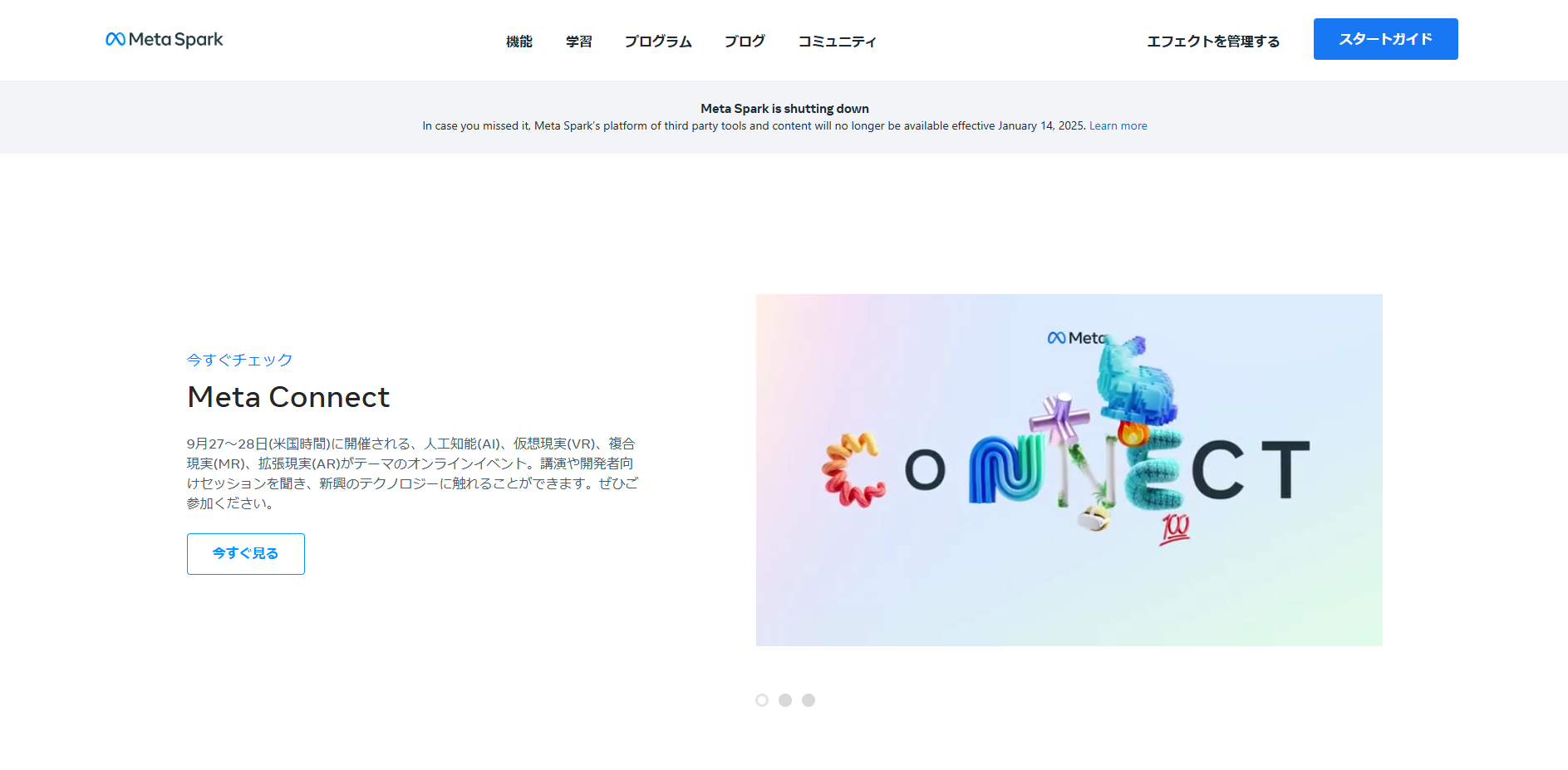The height and width of the screenshot is (770, 1568).
Task: Click the Meta Connect event description paragraph
Action: point(413,473)
